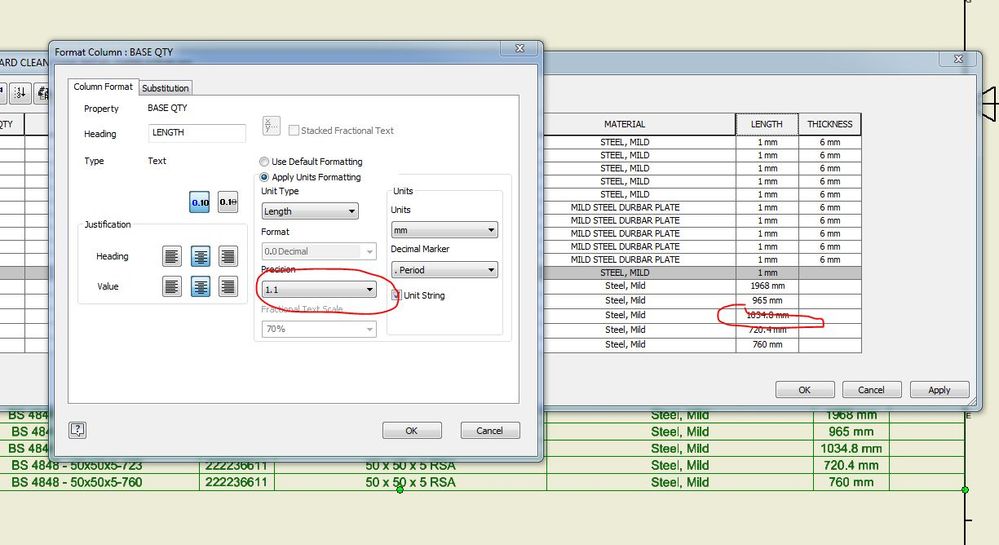Toggle the trailing zeros button

(x=227, y=202)
